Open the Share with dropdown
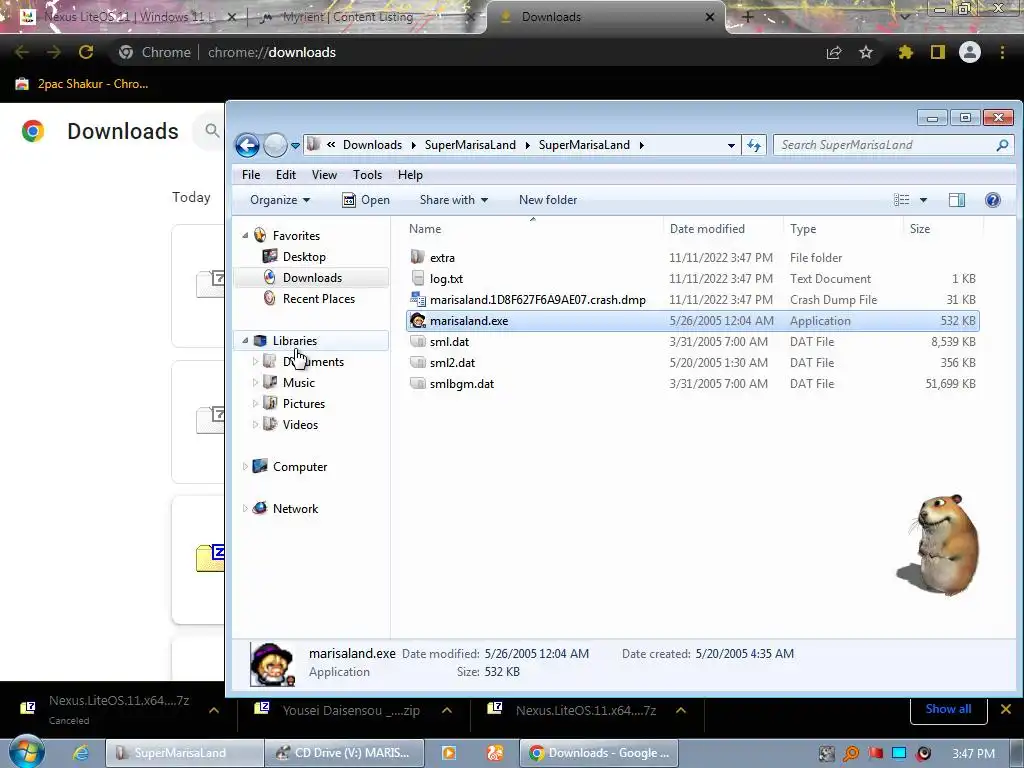 (x=454, y=200)
